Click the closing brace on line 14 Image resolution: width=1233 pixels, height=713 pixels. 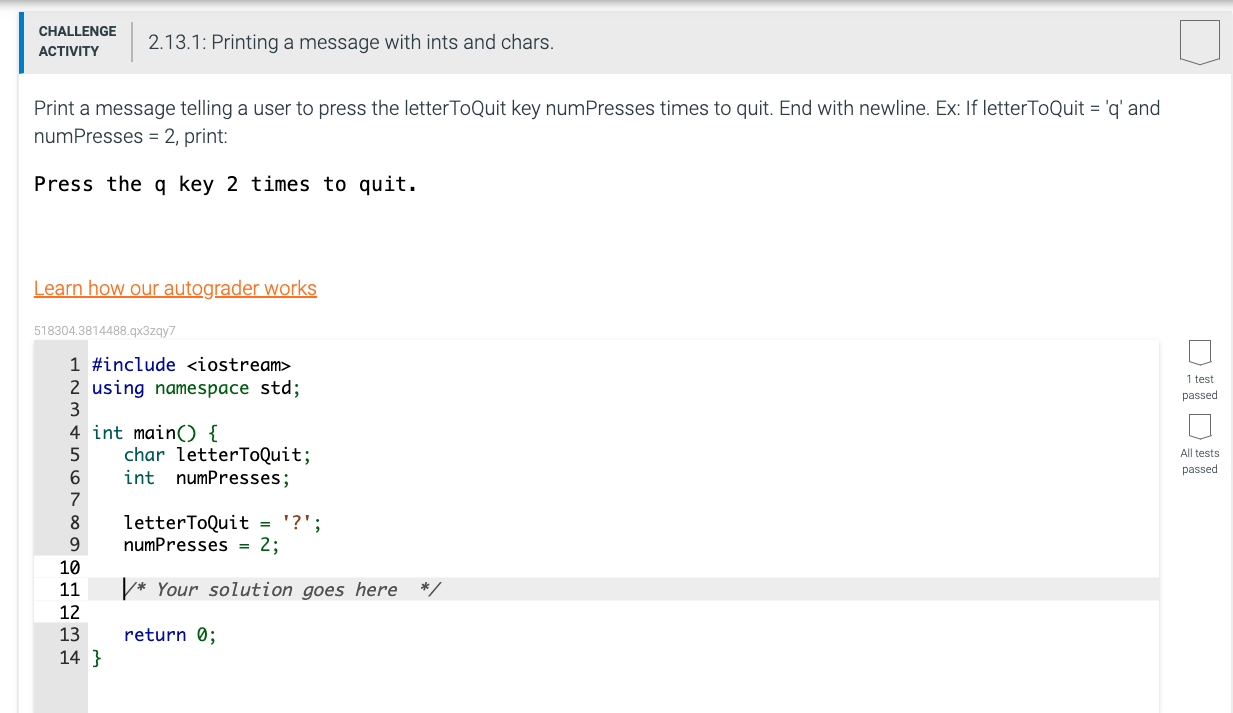point(97,657)
